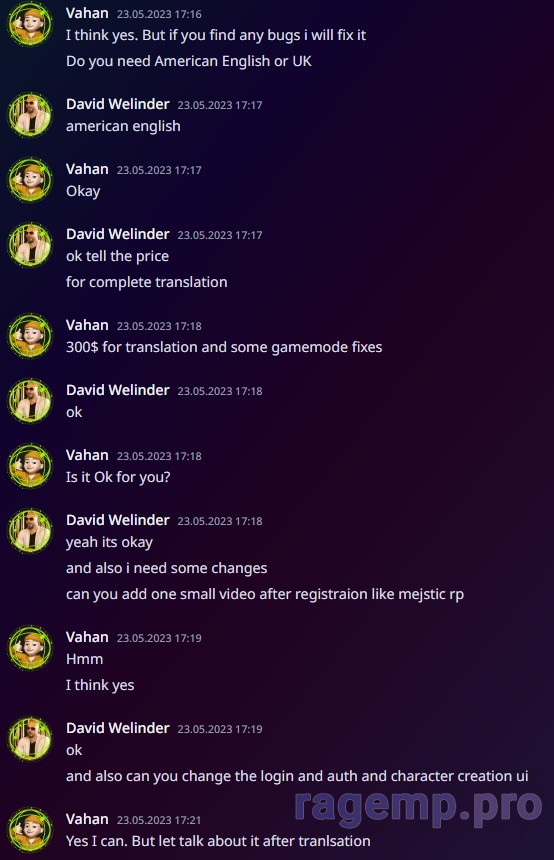Click the timestamp 23.05.2023 17:21

159,820
